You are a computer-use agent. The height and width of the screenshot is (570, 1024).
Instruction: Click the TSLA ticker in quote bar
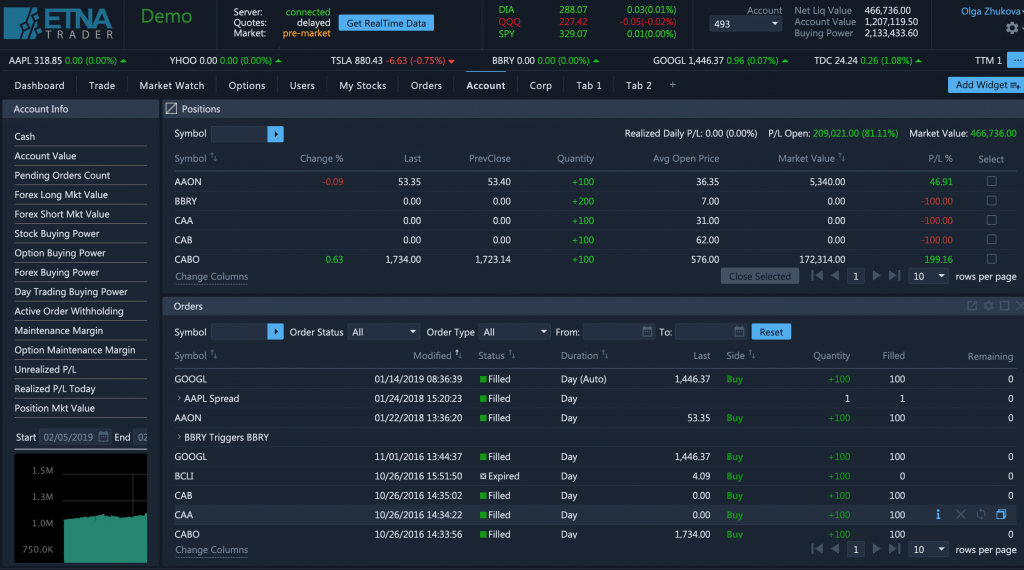392,60
